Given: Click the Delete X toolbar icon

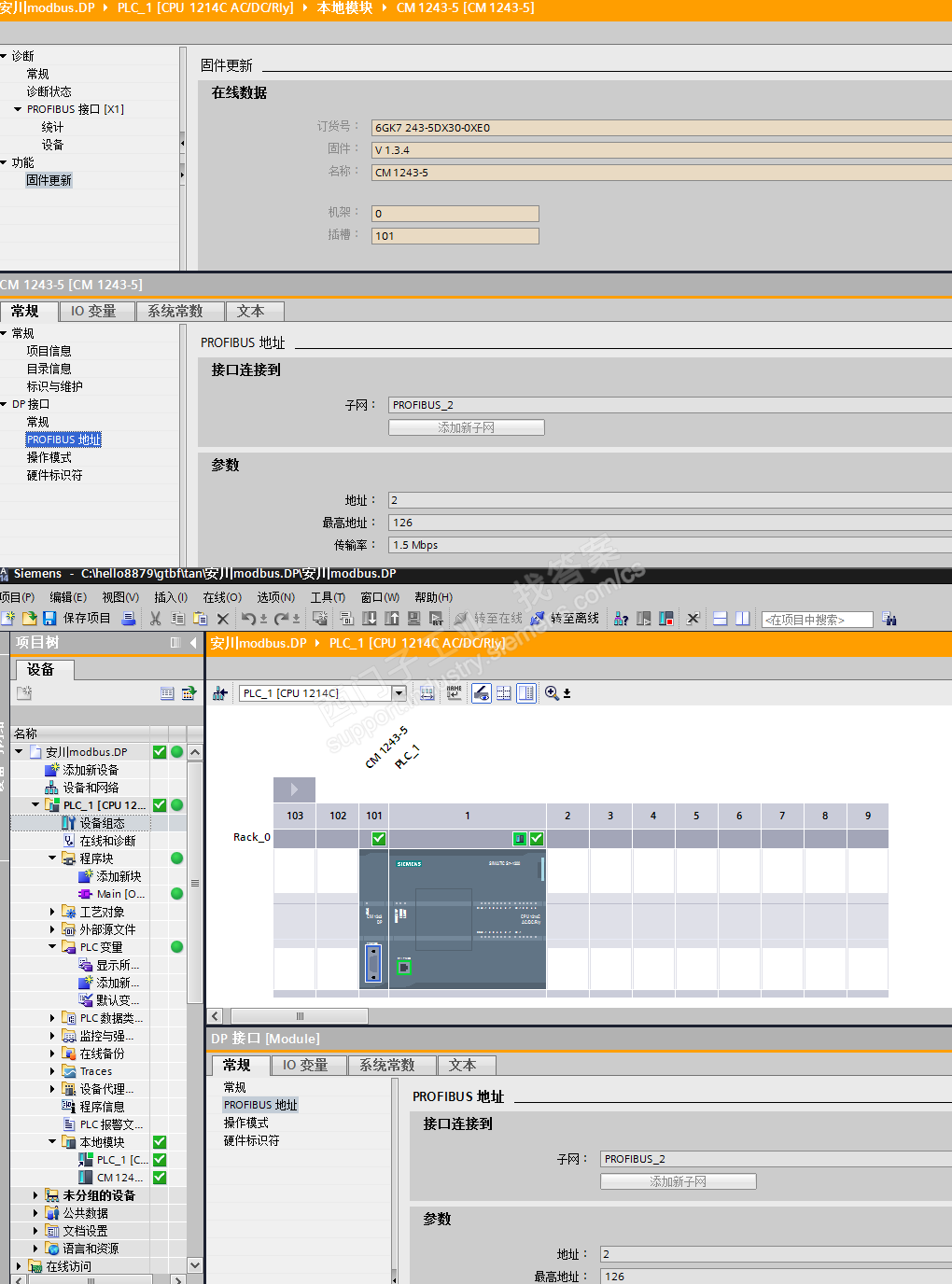Looking at the screenshot, I should click(222, 618).
